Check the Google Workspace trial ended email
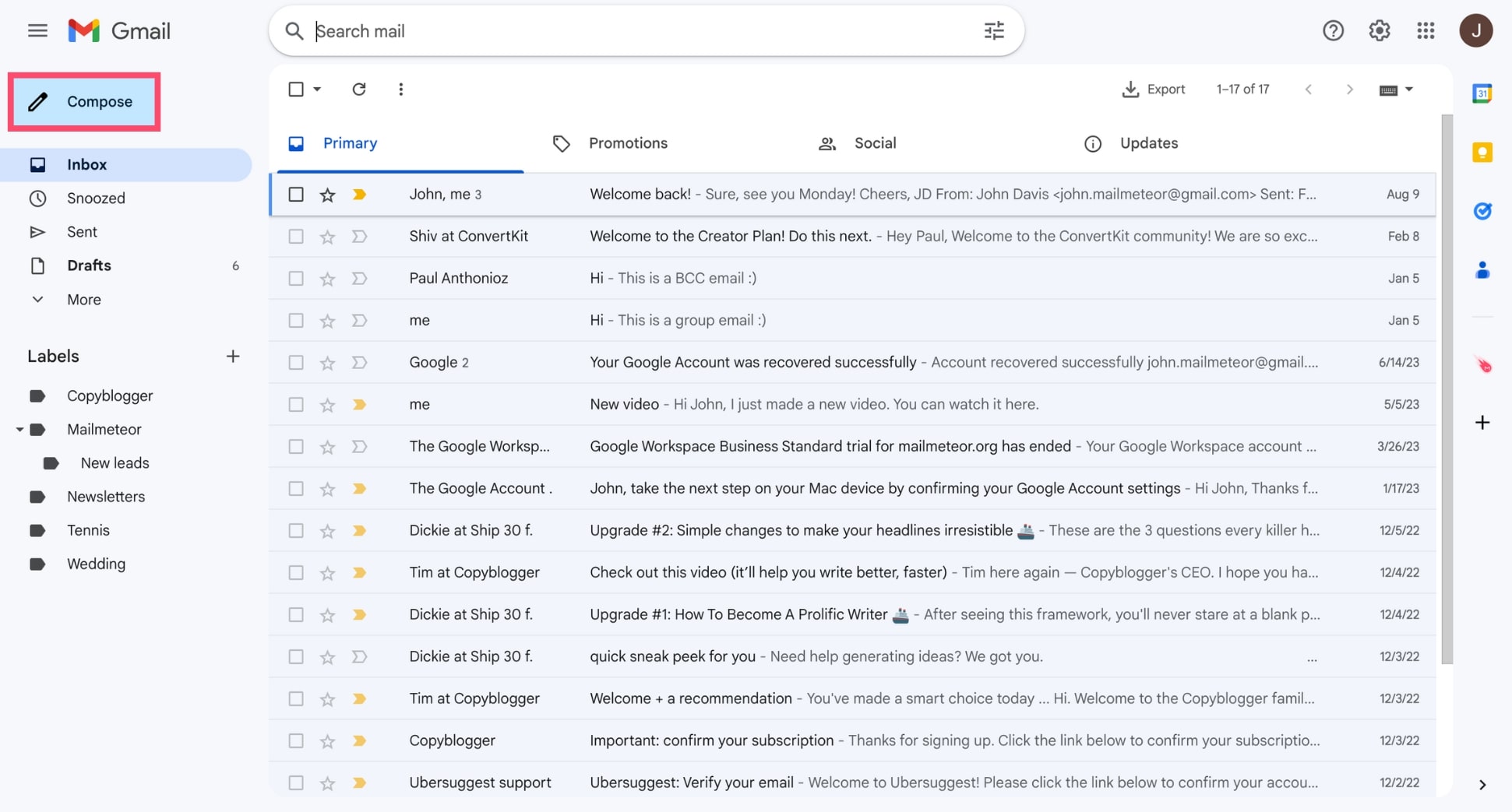This screenshot has height=812, width=1512. [x=296, y=447]
